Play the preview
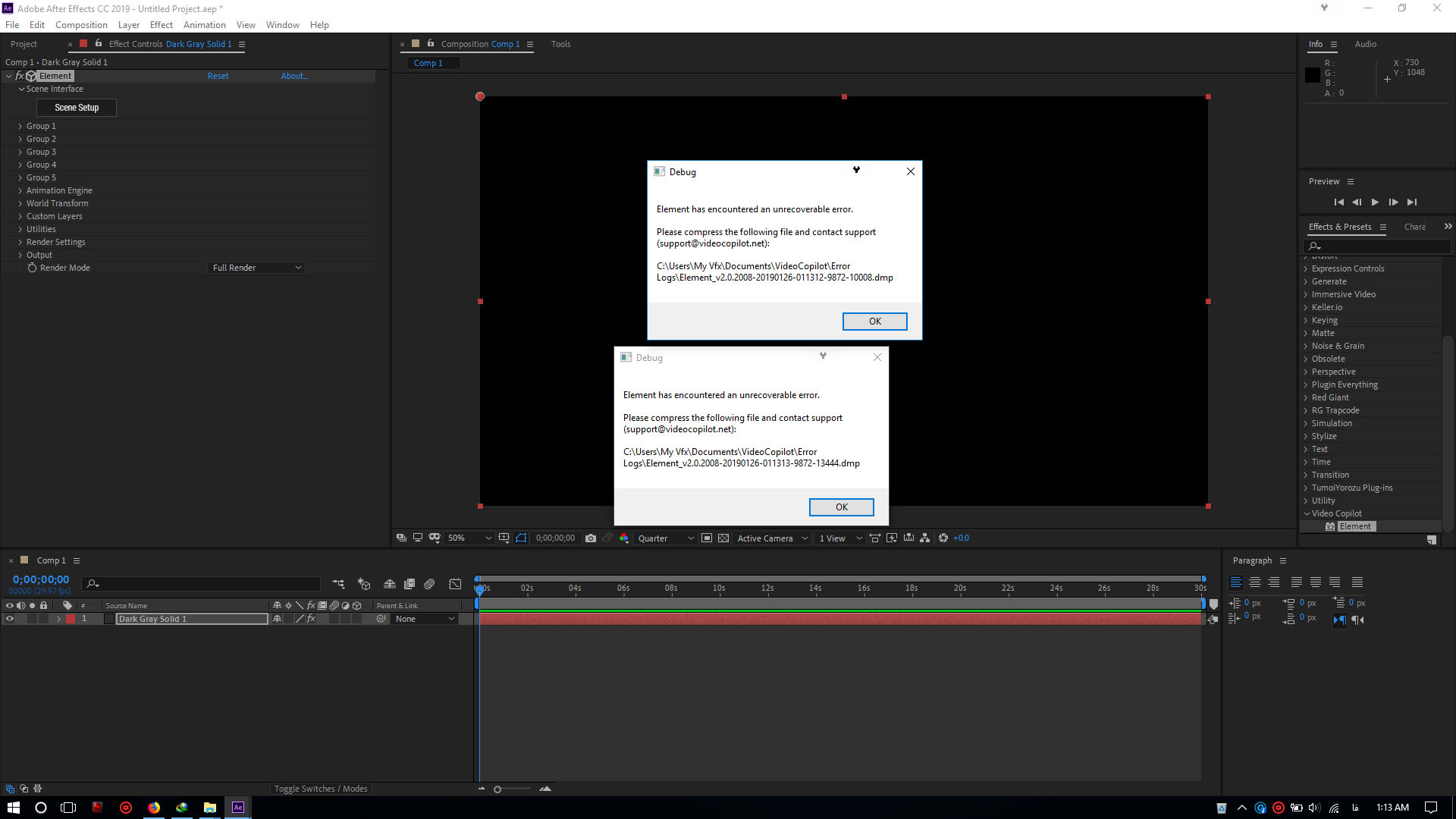 tap(1375, 202)
